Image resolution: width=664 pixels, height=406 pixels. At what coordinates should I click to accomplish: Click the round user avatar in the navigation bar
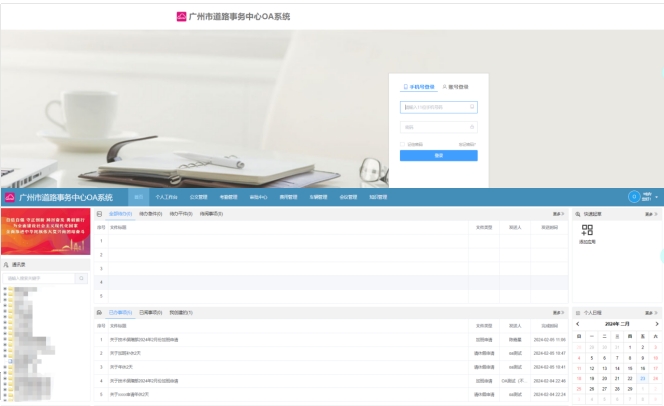pos(634,197)
